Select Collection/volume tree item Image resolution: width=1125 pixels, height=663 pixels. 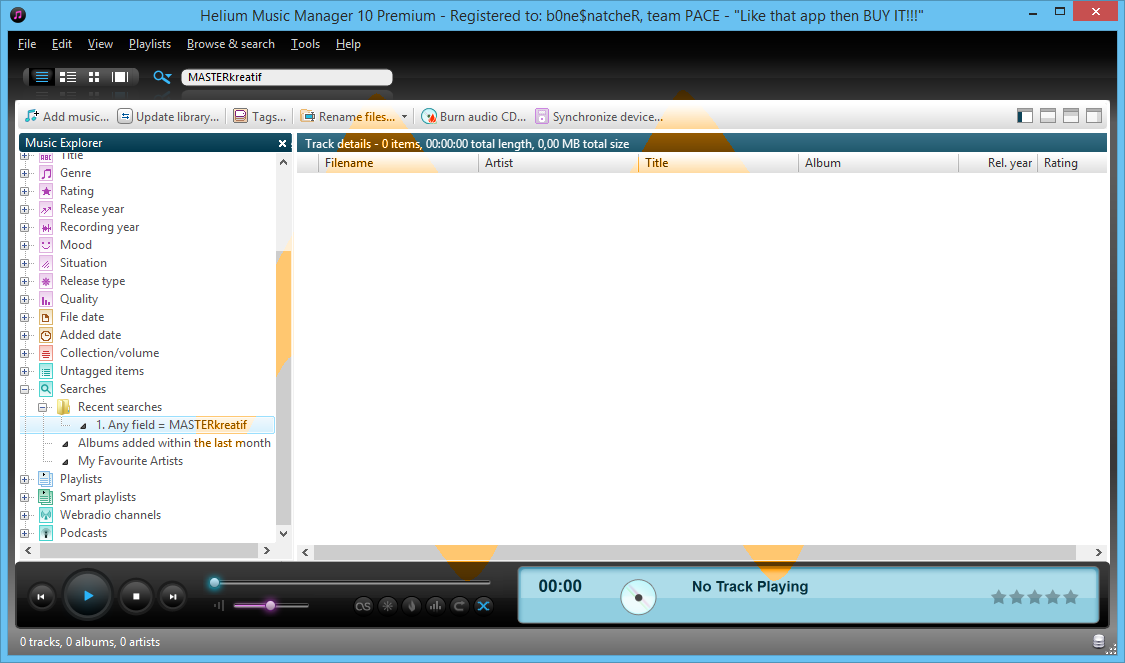[110, 352]
